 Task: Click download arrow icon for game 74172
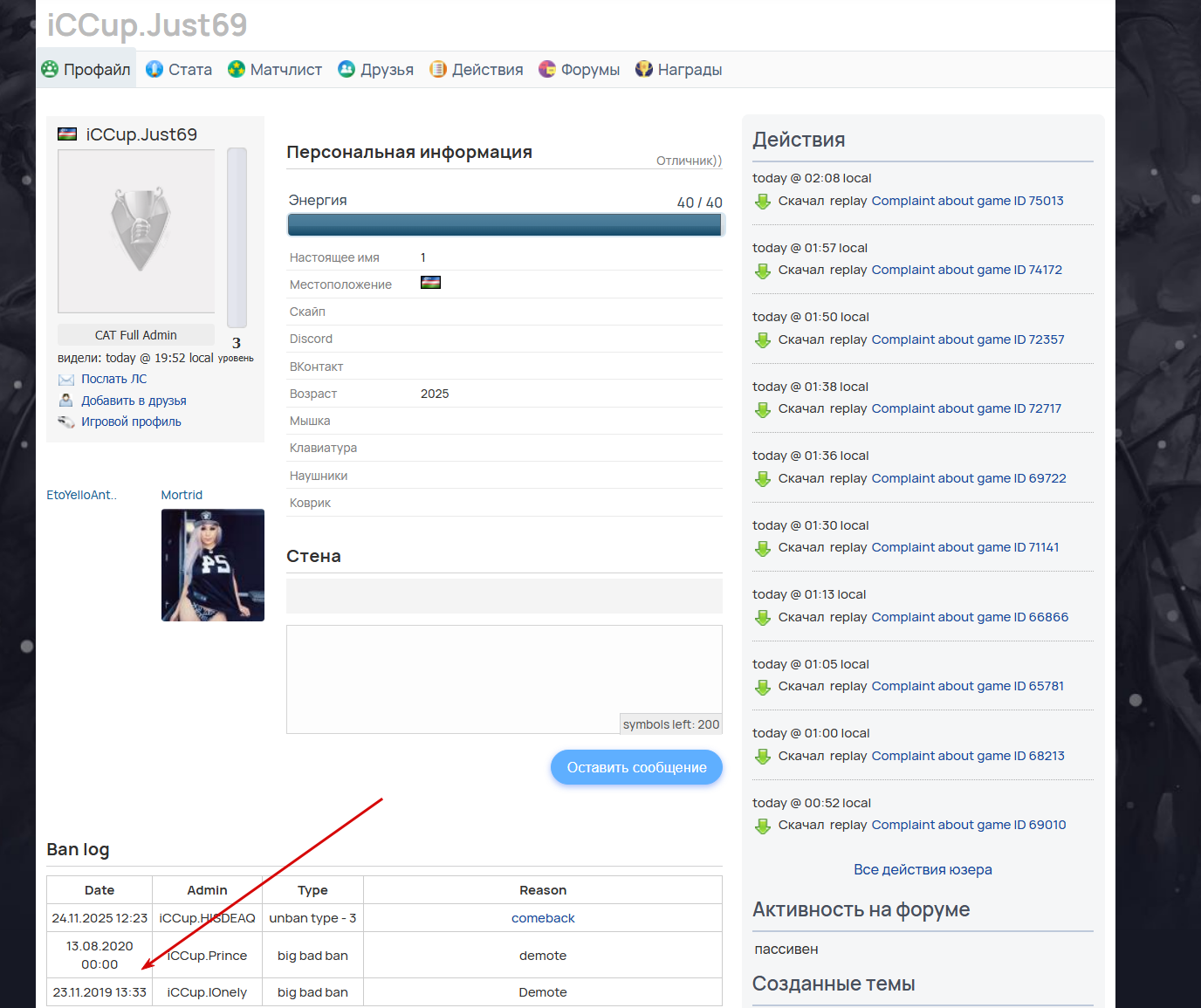(x=763, y=271)
